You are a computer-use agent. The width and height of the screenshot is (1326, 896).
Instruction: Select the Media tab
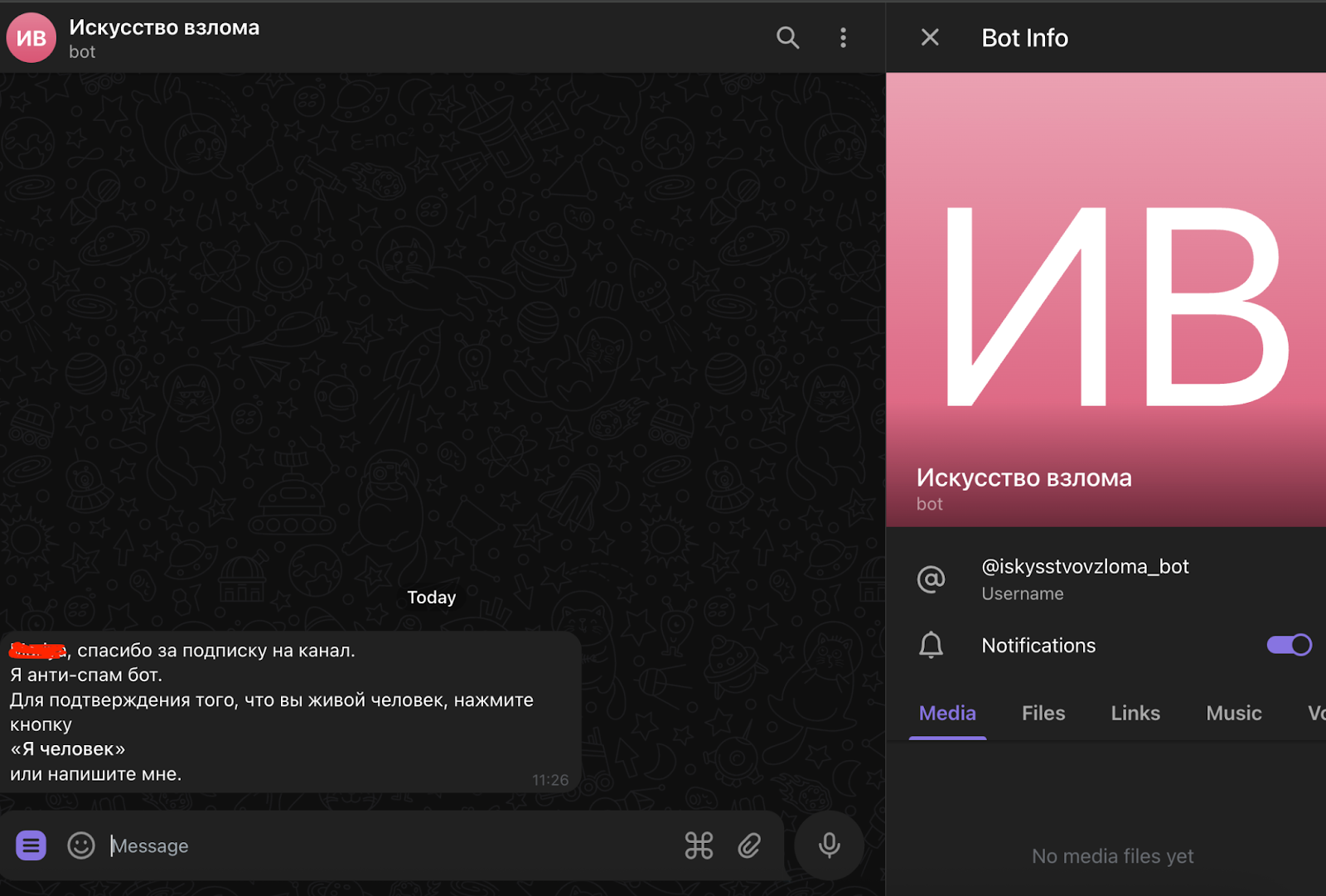pos(947,713)
